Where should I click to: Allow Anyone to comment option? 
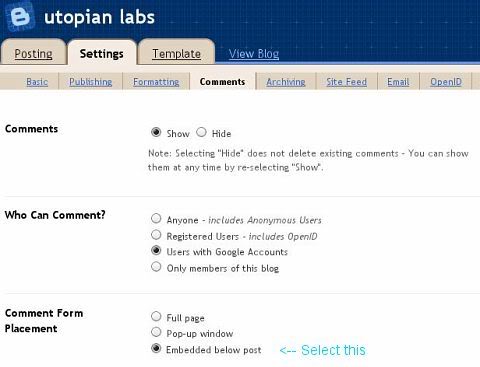click(156, 219)
